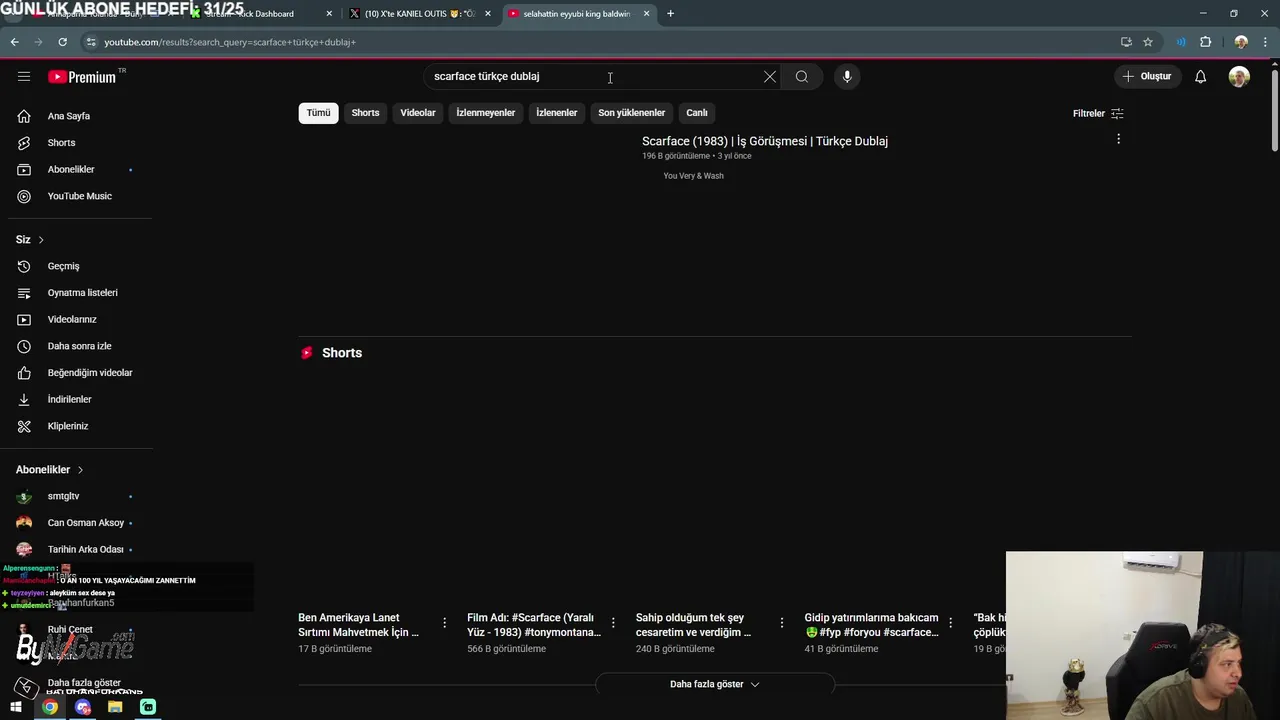Click the browser address bar URL
Image resolution: width=1280 pixels, height=720 pixels.
pos(230,42)
